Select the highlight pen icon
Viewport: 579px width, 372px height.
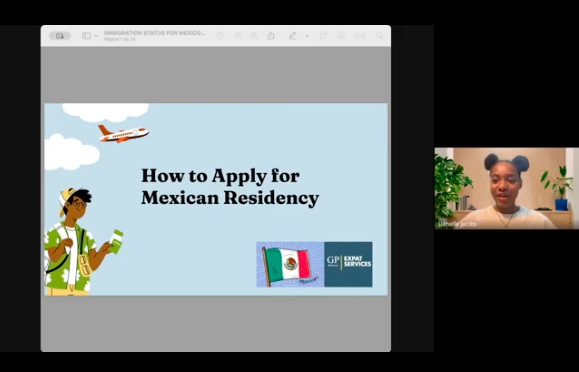pos(292,36)
